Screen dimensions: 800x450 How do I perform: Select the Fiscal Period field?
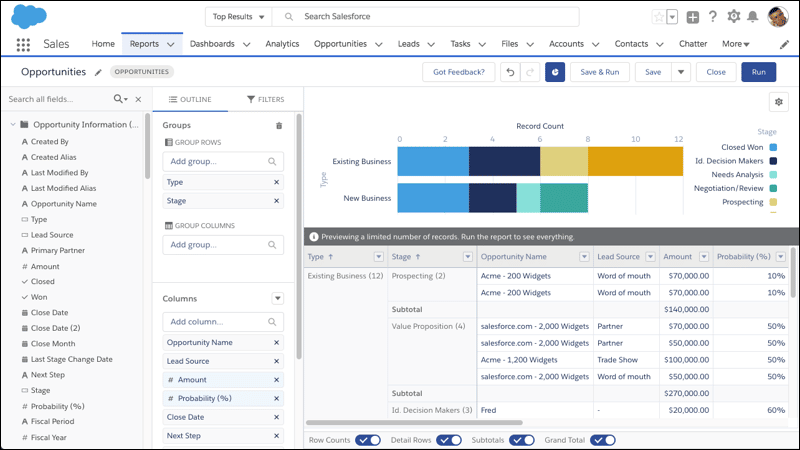coord(52,421)
